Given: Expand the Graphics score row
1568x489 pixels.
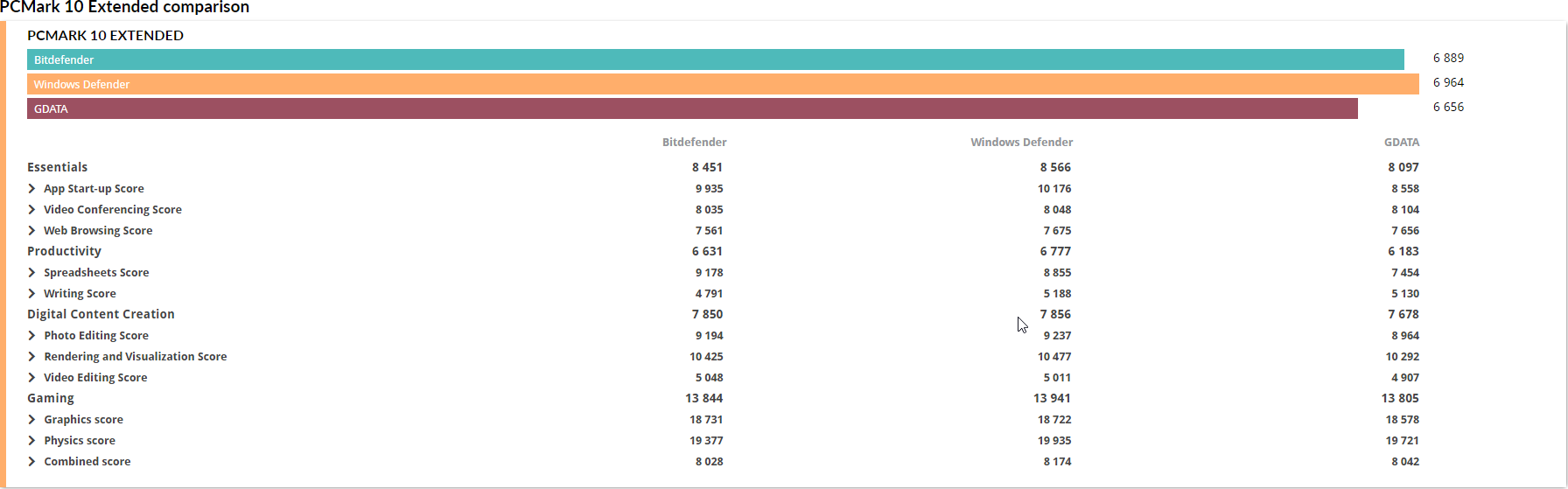Looking at the screenshot, I should (31, 420).
